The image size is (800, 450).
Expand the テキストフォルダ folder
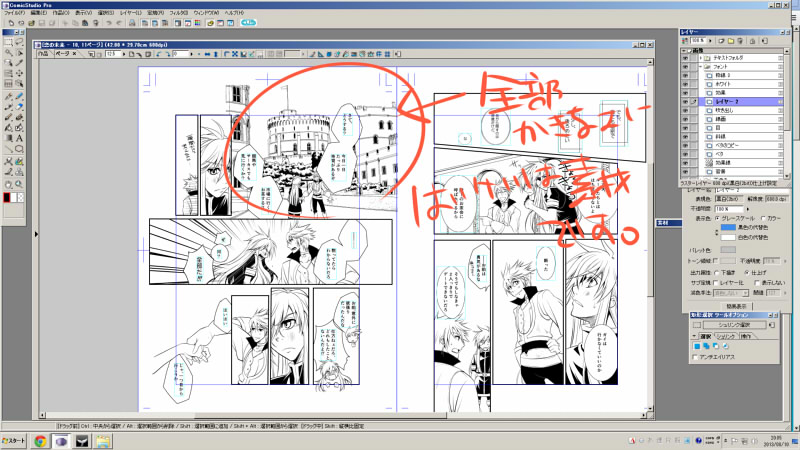pos(701,58)
